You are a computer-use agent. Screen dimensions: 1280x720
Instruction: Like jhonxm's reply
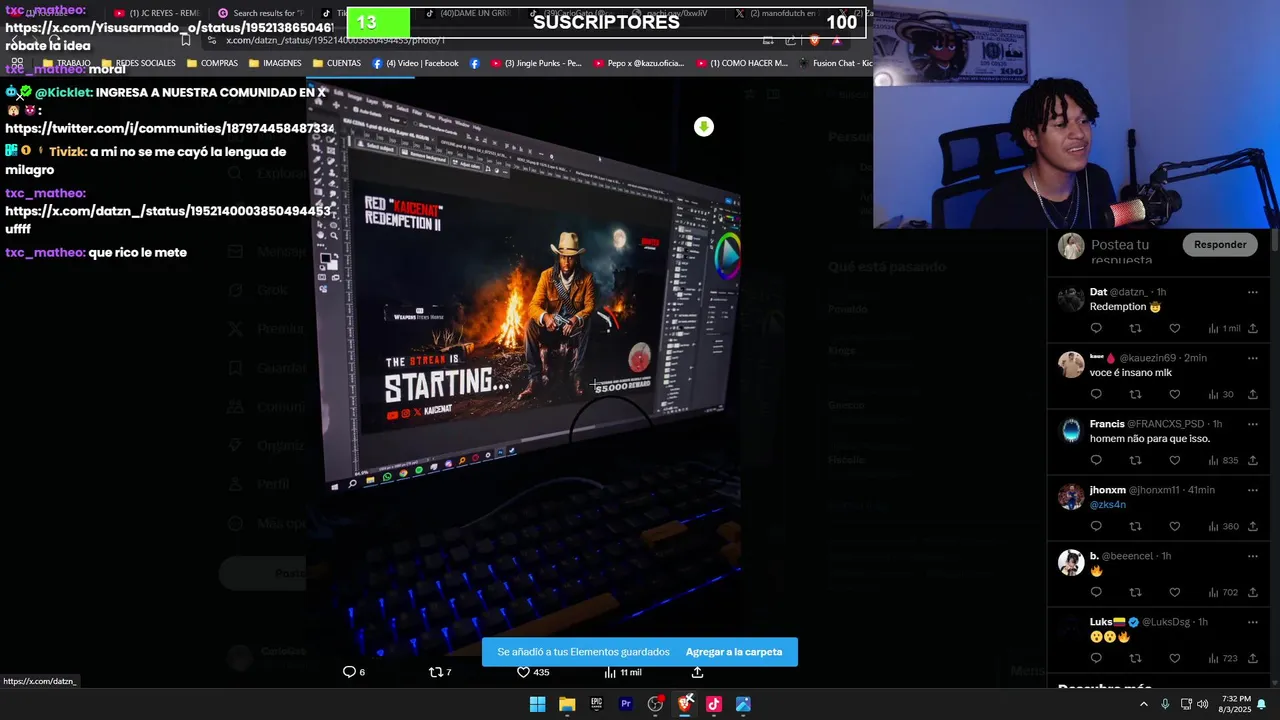1174,526
